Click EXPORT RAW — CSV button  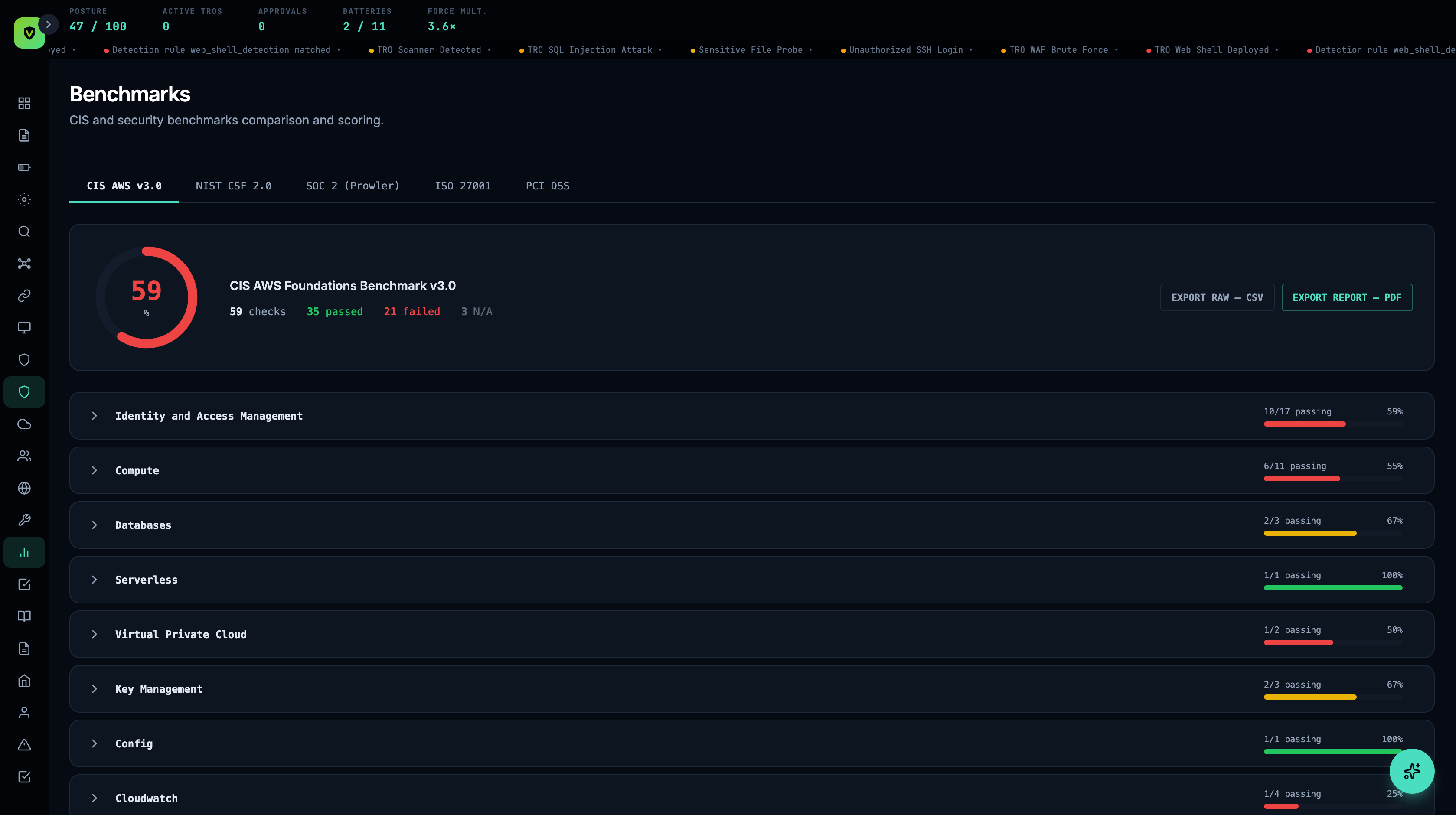(1217, 297)
